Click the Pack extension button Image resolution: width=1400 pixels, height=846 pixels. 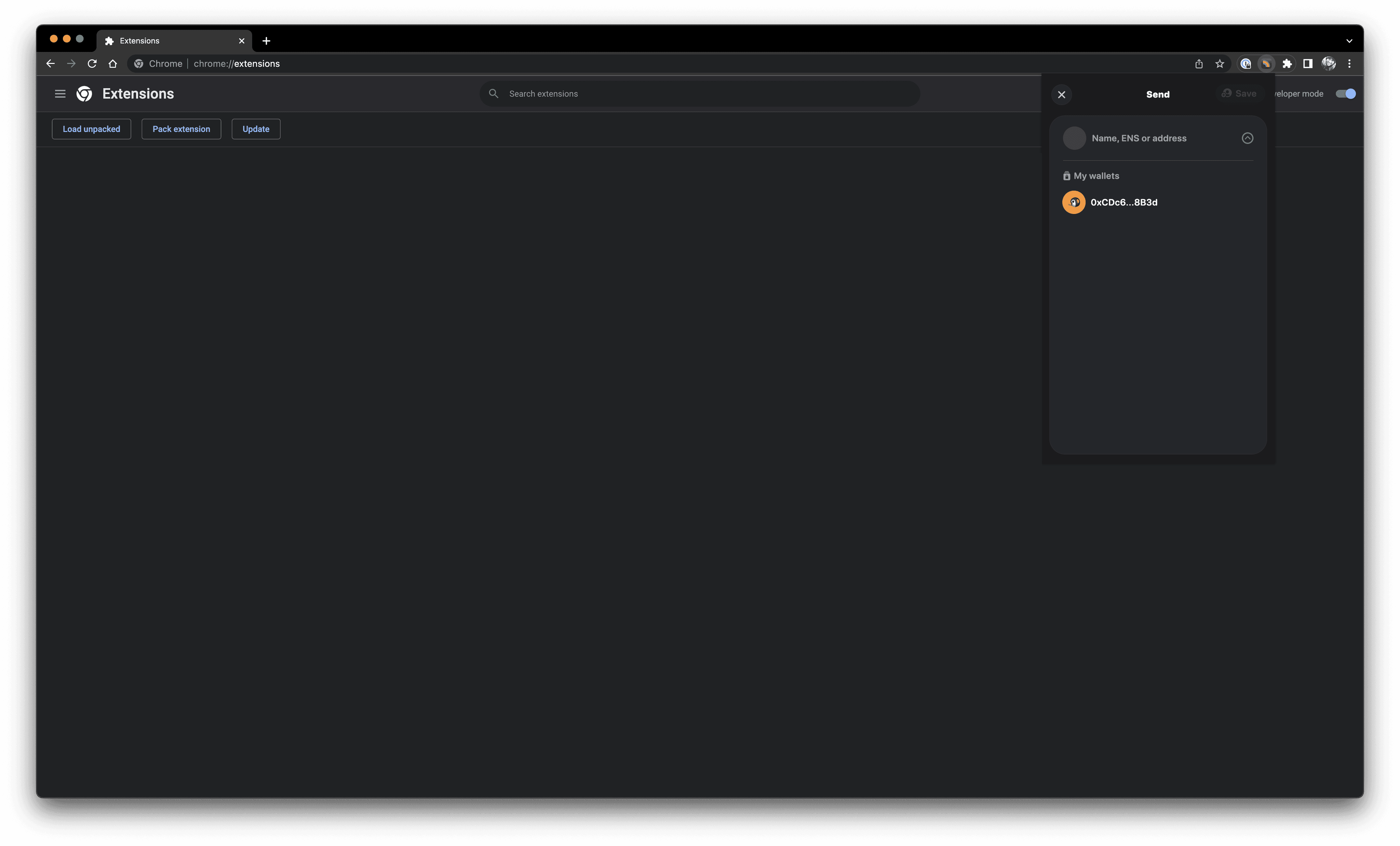(181, 129)
